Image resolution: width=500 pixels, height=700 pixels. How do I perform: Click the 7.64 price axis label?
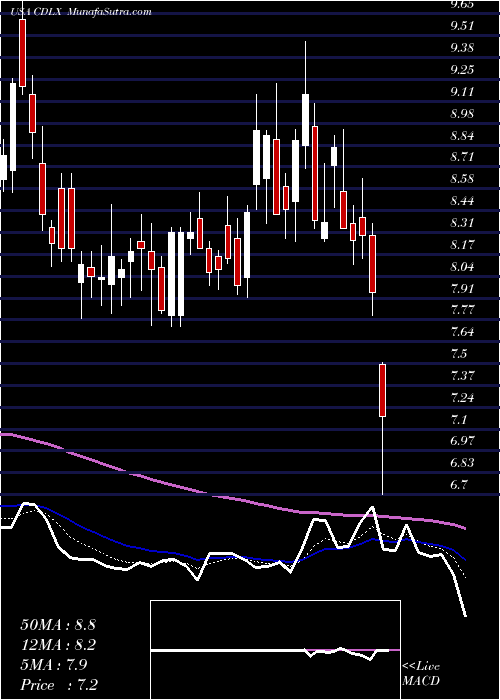click(x=463, y=332)
